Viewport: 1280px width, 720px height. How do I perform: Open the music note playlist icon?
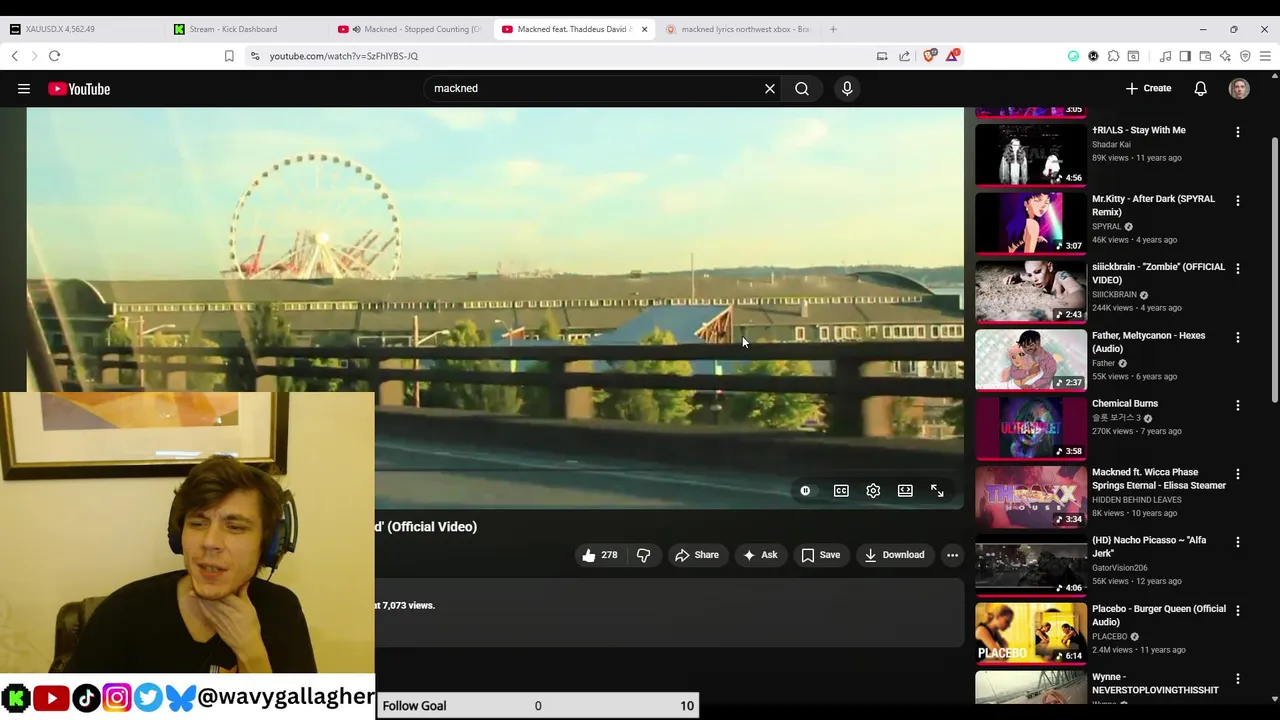tap(1165, 56)
